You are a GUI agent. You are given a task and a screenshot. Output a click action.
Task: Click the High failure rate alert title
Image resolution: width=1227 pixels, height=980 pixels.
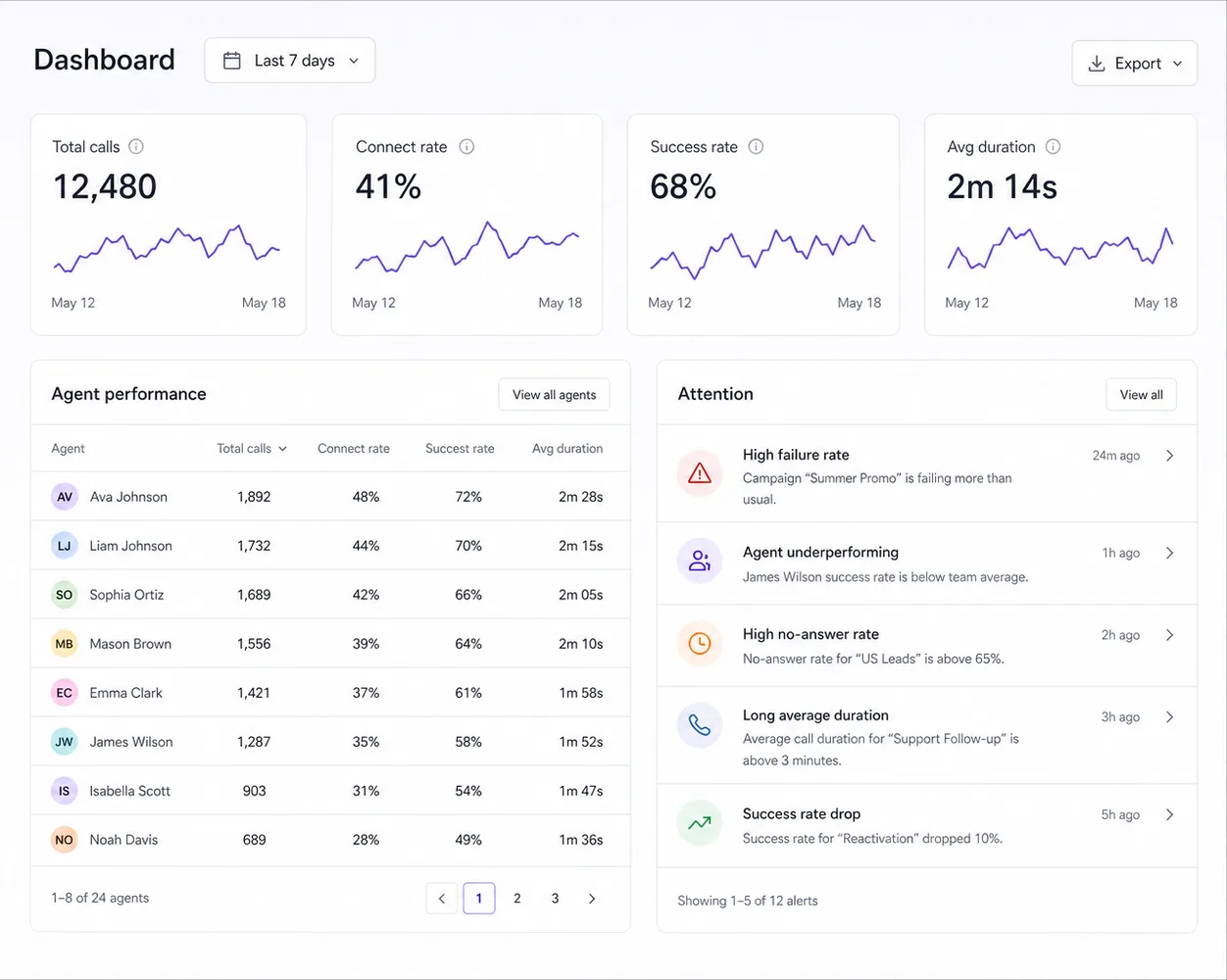(796, 455)
